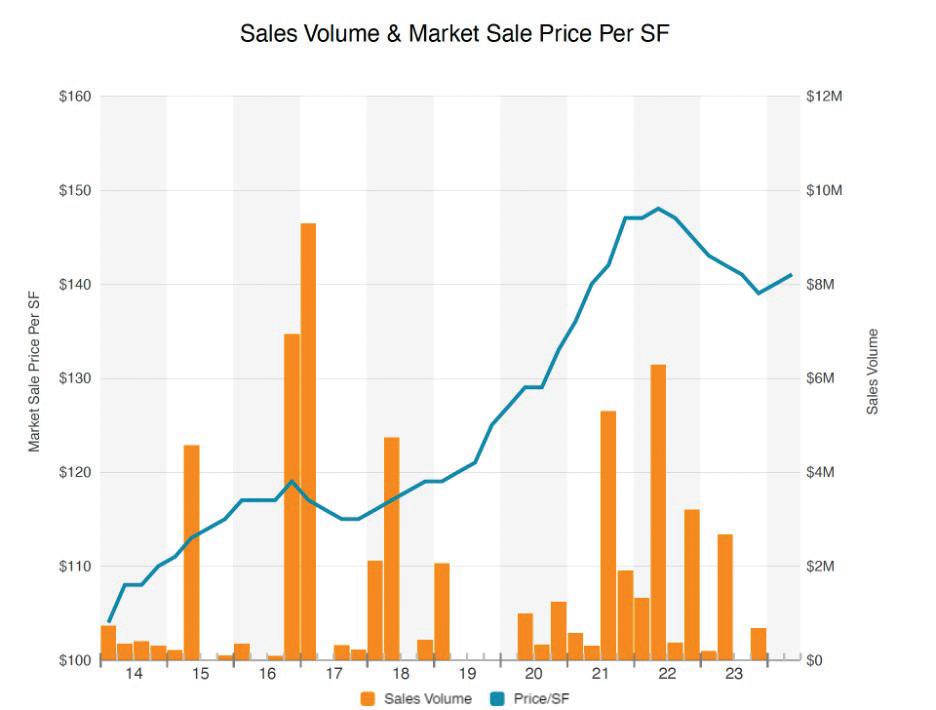Image resolution: width=936 pixels, height=710 pixels.
Task: Click the 2021 bar near $5.3M
Action: click(608, 535)
